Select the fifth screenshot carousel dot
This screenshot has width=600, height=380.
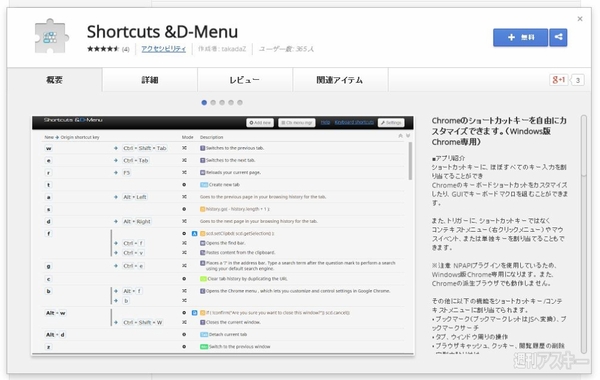point(240,103)
